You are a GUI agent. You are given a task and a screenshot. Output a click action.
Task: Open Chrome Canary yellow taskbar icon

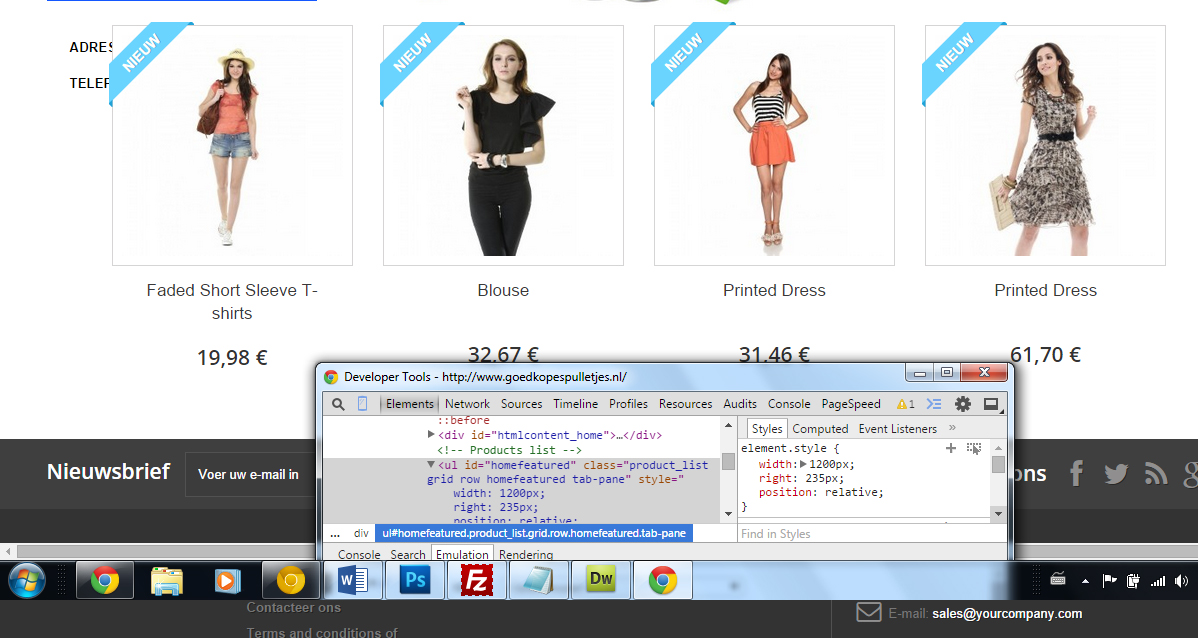click(290, 581)
